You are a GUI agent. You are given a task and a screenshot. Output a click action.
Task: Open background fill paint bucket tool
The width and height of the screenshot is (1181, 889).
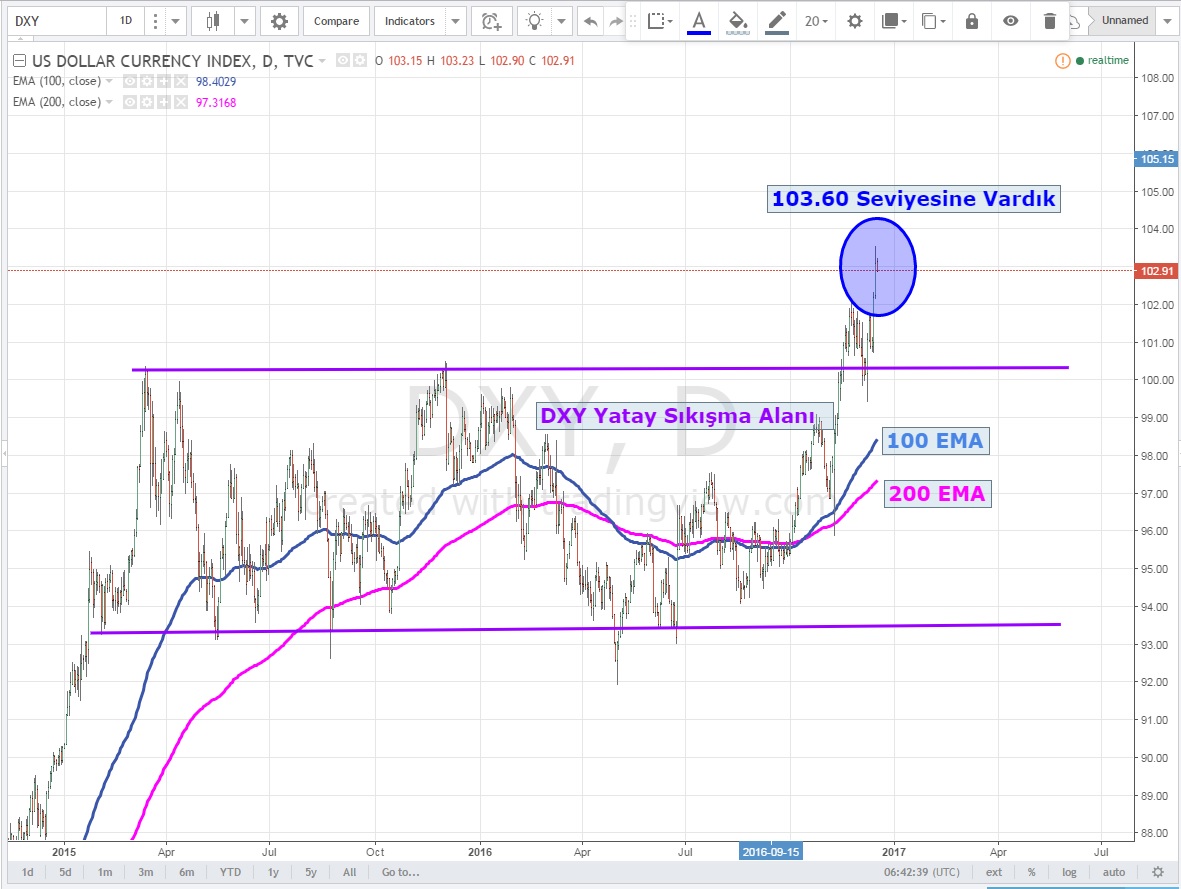tap(737, 21)
